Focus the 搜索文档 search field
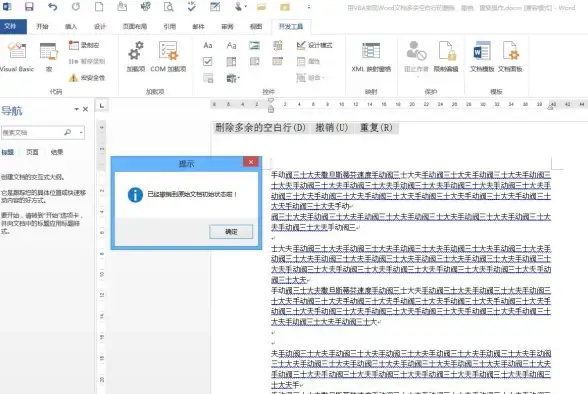 tap(31, 132)
